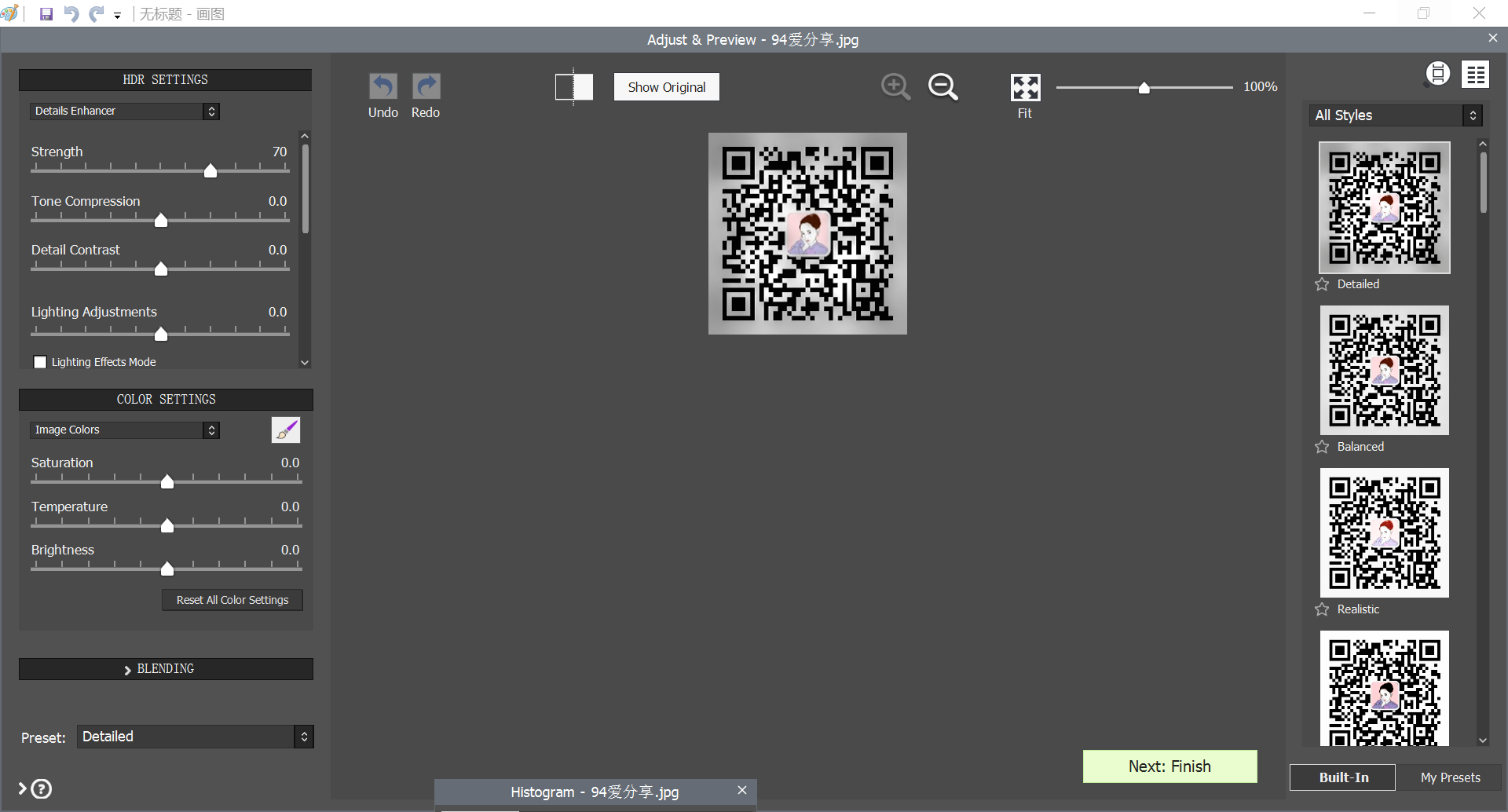
Task: Click the Undo arrow icon
Action: (383, 86)
